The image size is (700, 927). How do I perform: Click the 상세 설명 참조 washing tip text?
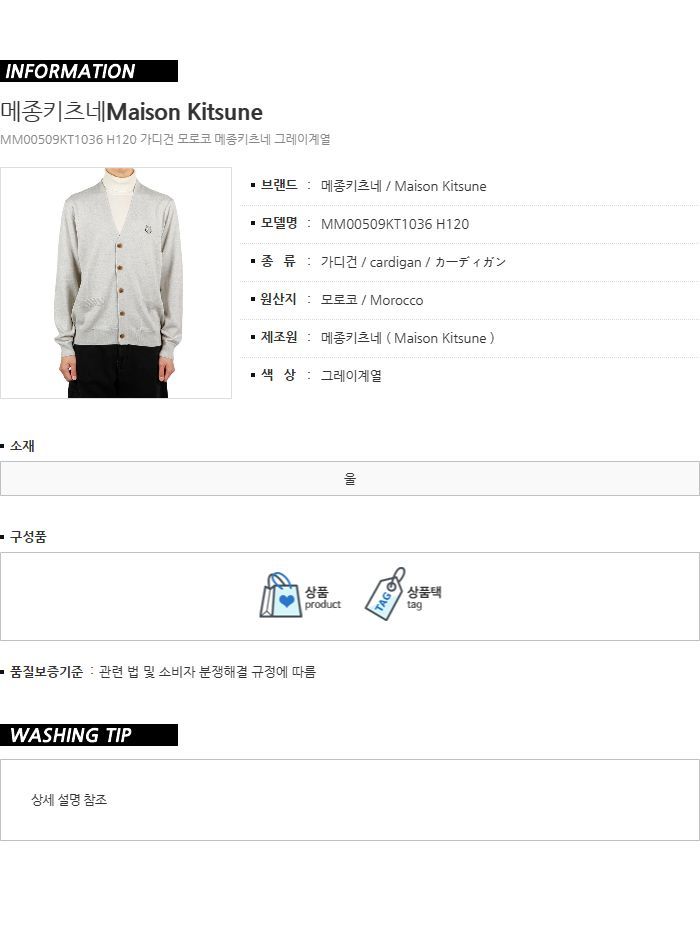[x=69, y=800]
